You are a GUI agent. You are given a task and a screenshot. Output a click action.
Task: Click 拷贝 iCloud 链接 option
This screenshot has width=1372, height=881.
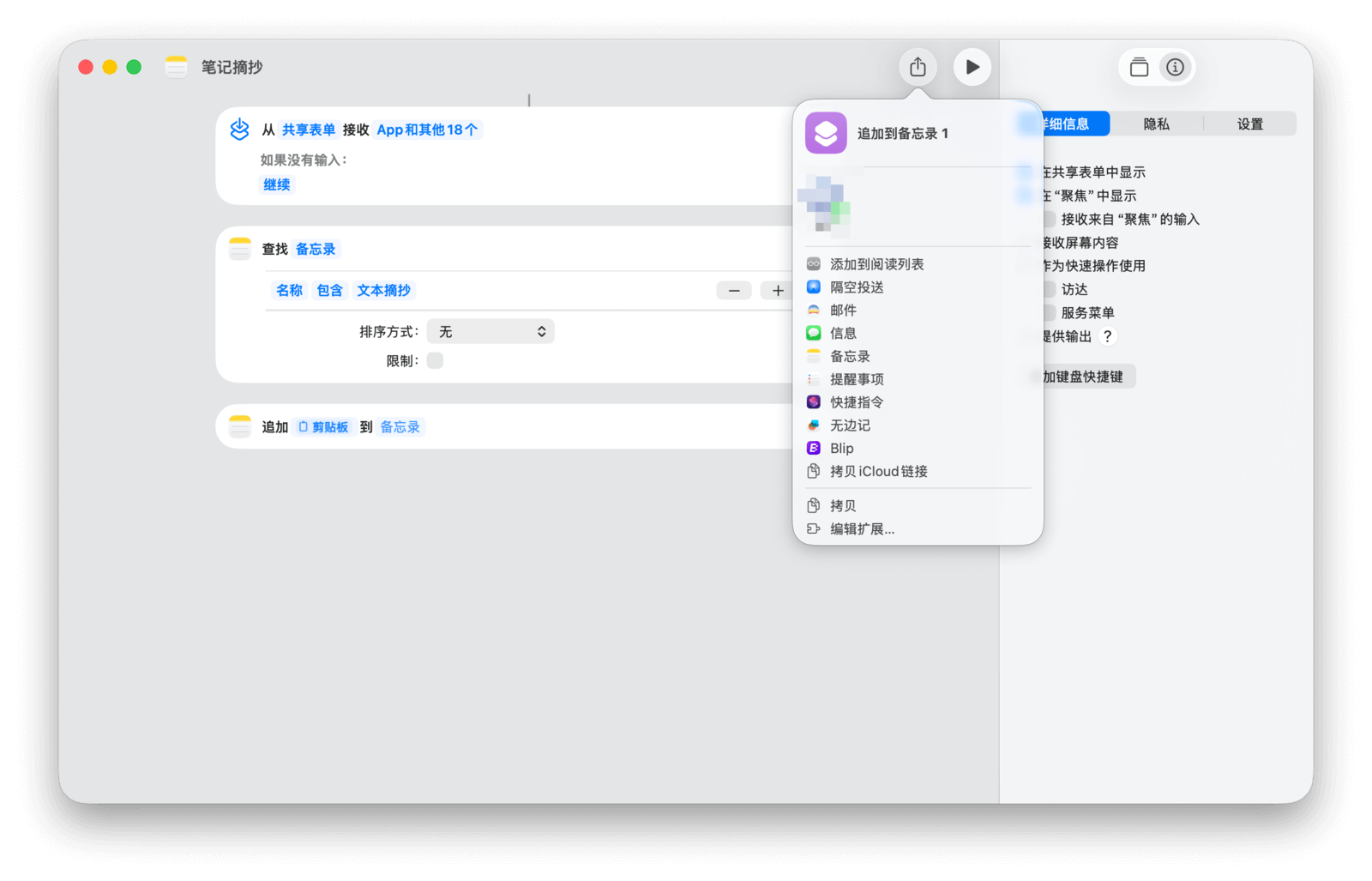tap(877, 472)
